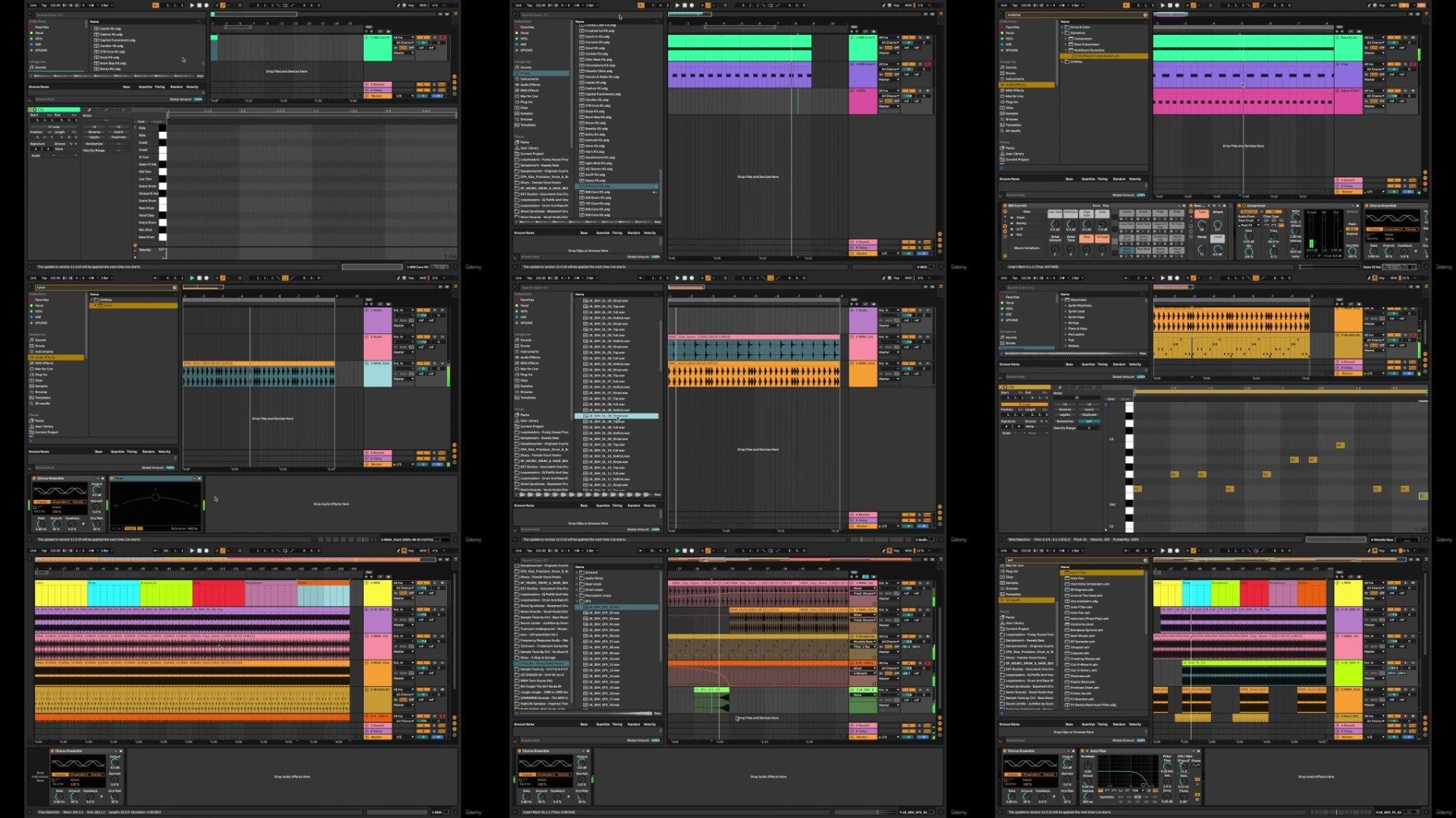Click the Compressor's Thresh slider
This screenshot has height=818, width=1456.
(x=1311, y=231)
